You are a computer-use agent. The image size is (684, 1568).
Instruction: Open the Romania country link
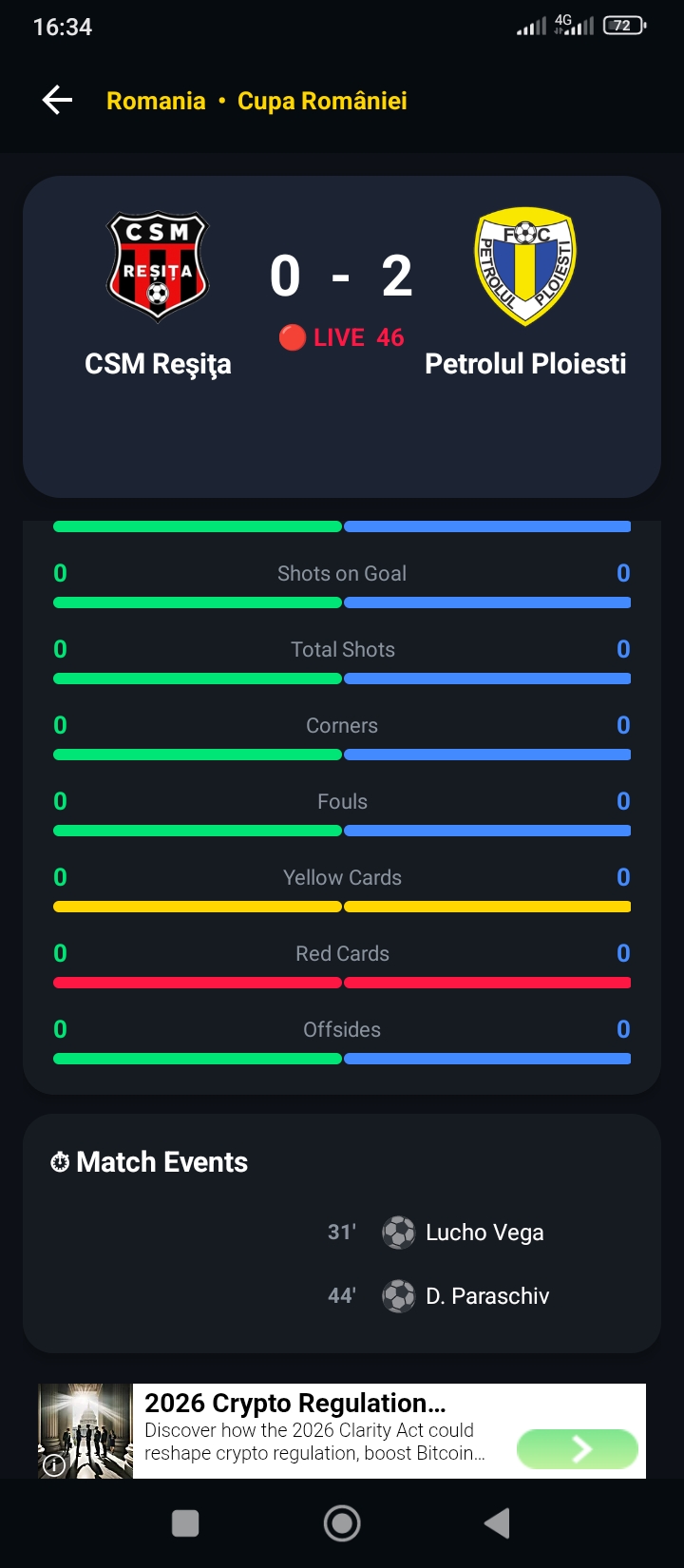(x=156, y=101)
